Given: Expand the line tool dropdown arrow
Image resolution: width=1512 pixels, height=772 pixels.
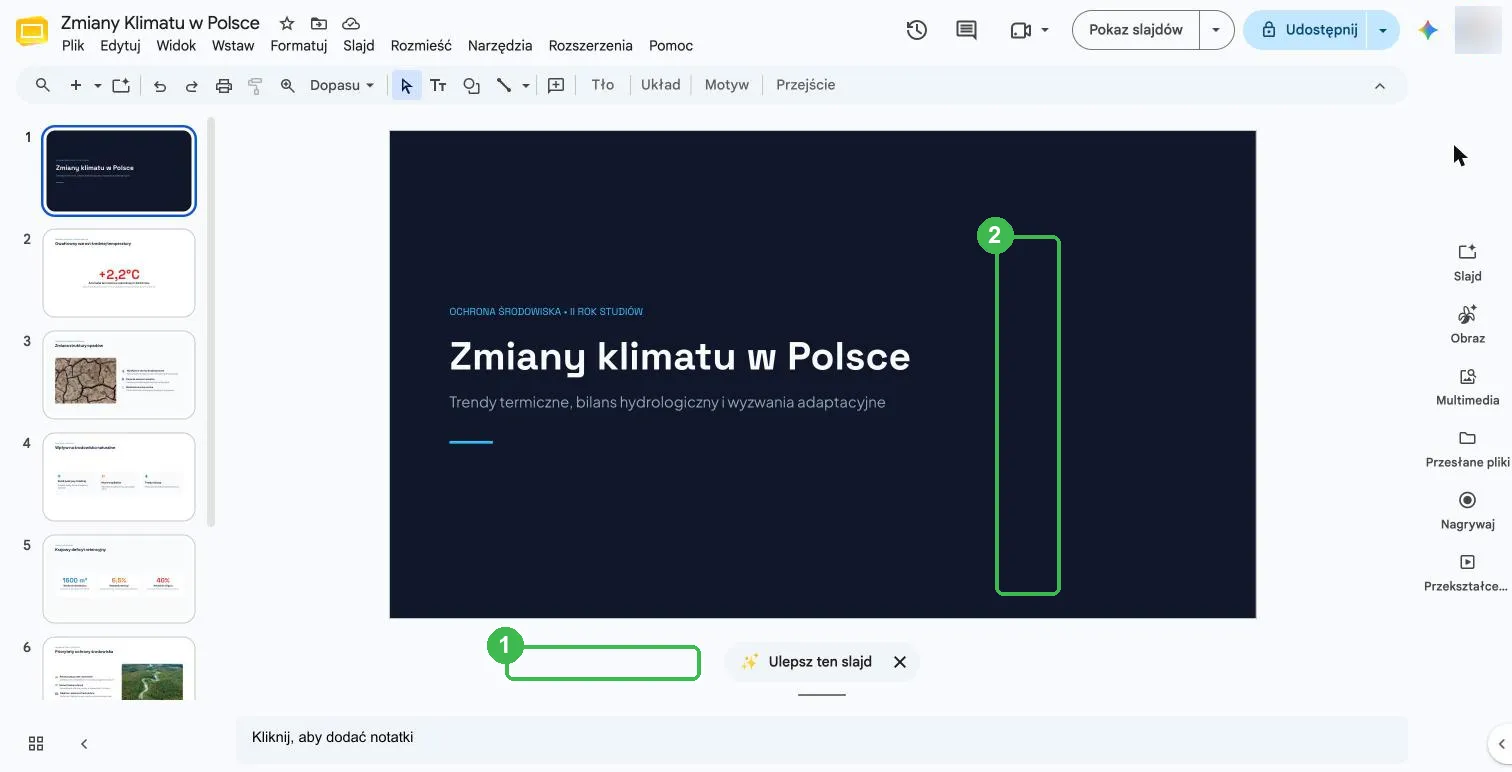Looking at the screenshot, I should coord(526,86).
